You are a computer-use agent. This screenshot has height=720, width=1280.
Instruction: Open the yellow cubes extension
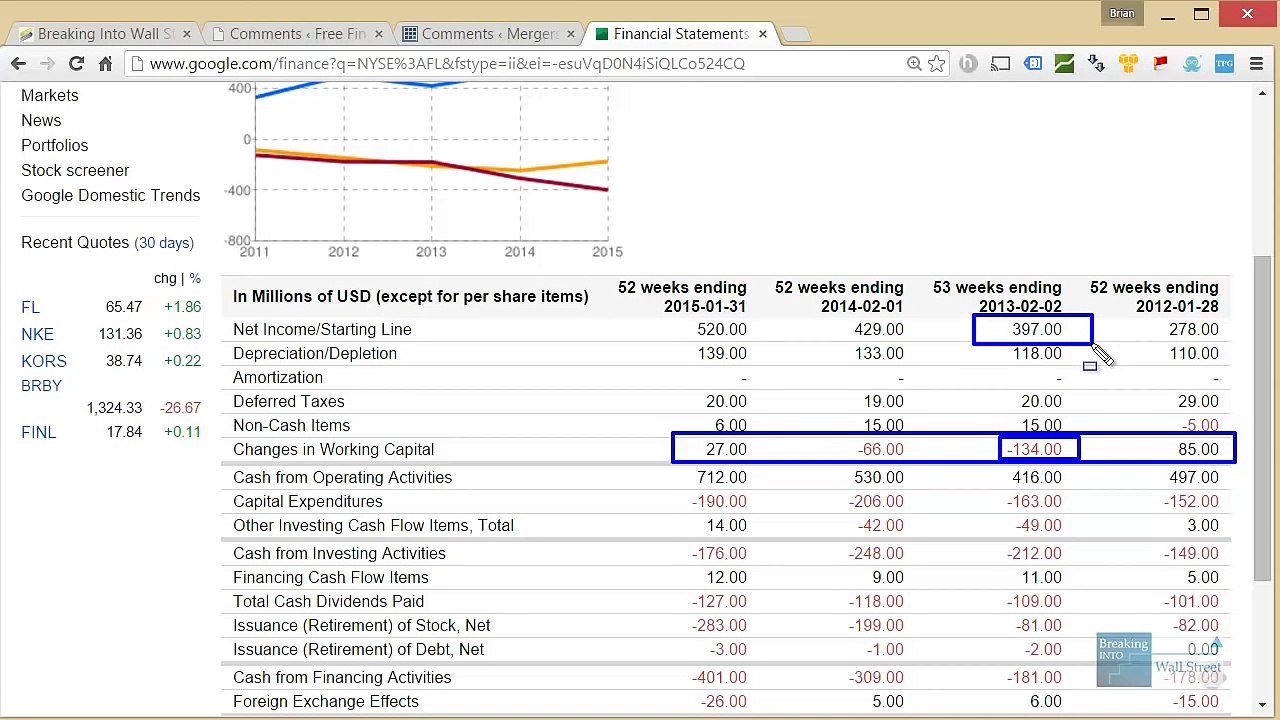click(1128, 64)
